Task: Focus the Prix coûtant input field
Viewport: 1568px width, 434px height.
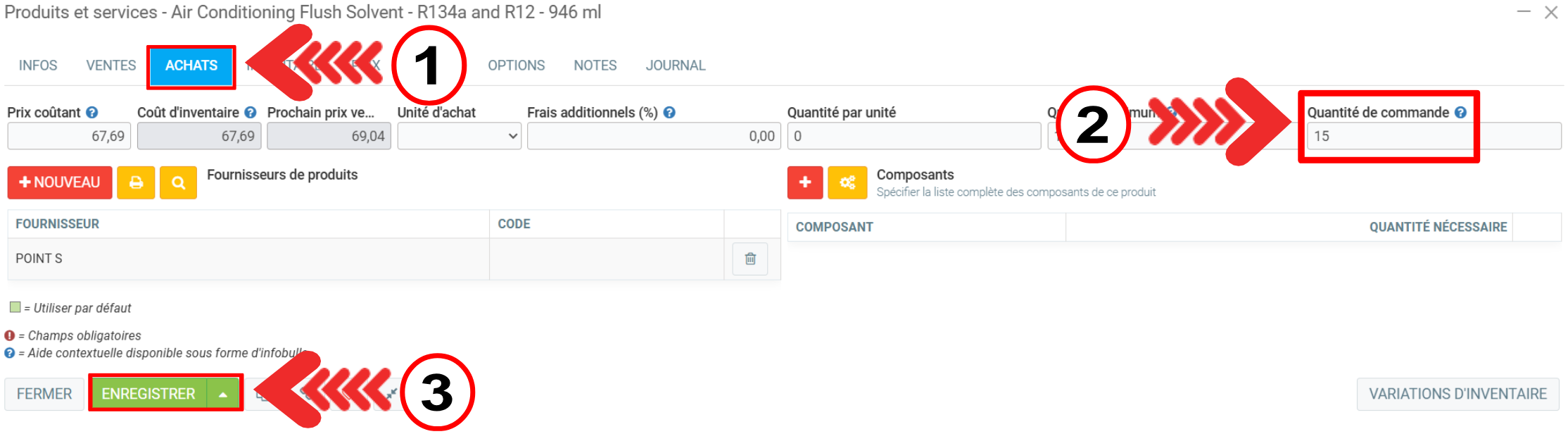Action: (68, 136)
